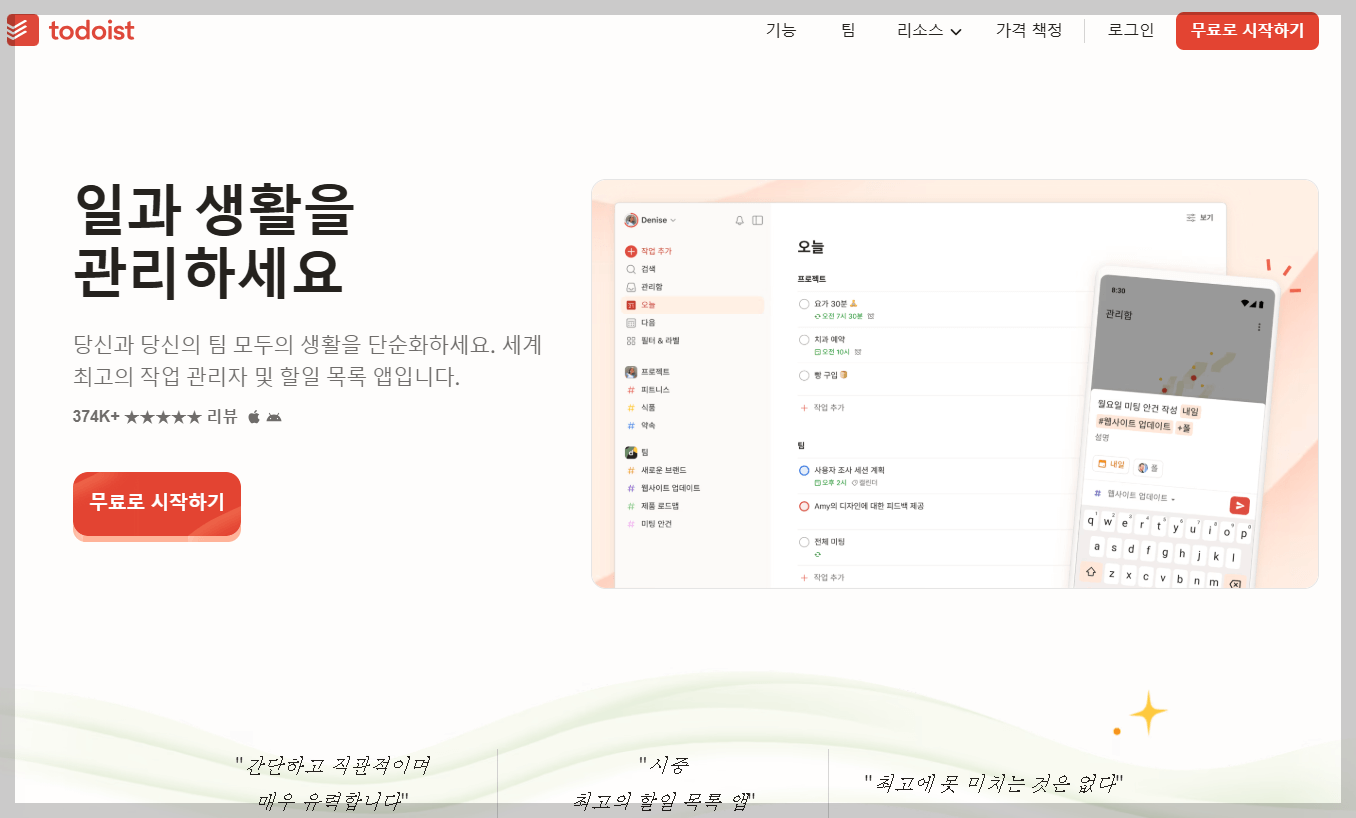Check off the 치과 예약 task

[x=804, y=339]
